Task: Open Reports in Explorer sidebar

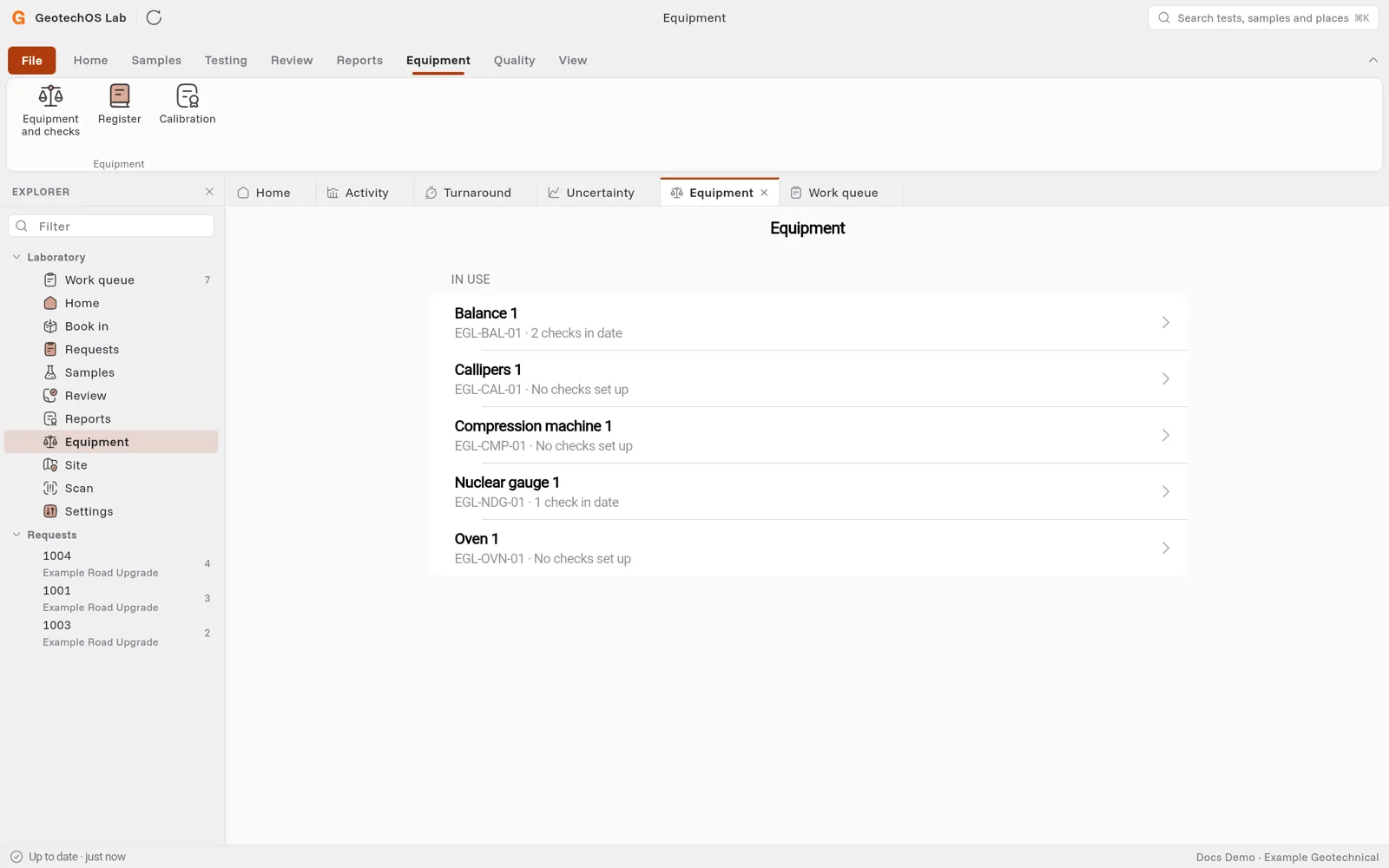Action: coord(111,419)
